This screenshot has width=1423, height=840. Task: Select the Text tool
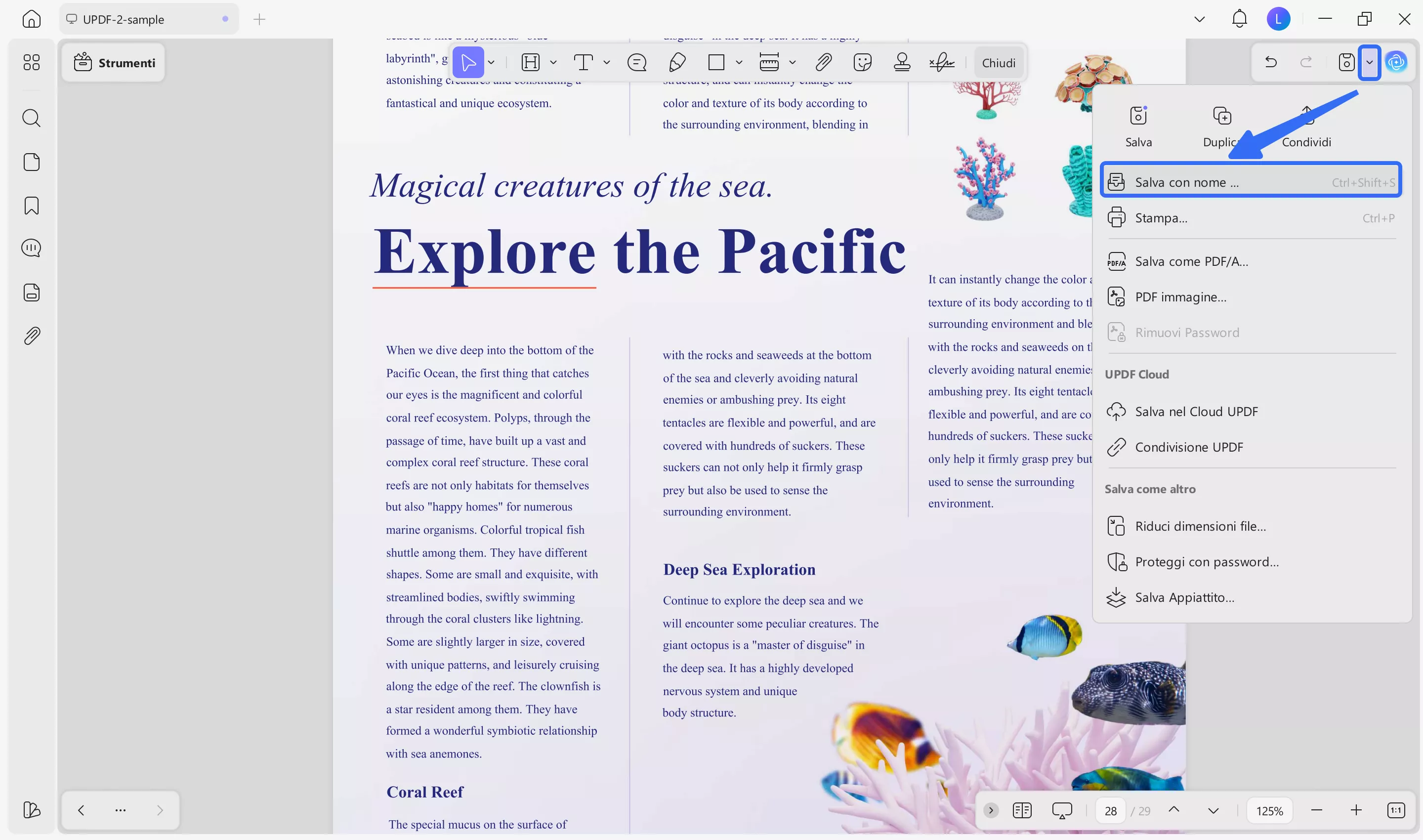(x=584, y=62)
